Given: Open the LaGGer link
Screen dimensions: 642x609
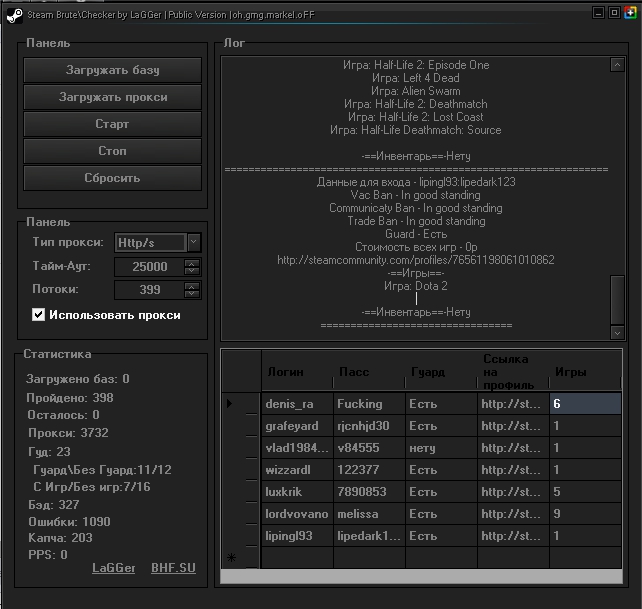Looking at the screenshot, I should click(113, 568).
